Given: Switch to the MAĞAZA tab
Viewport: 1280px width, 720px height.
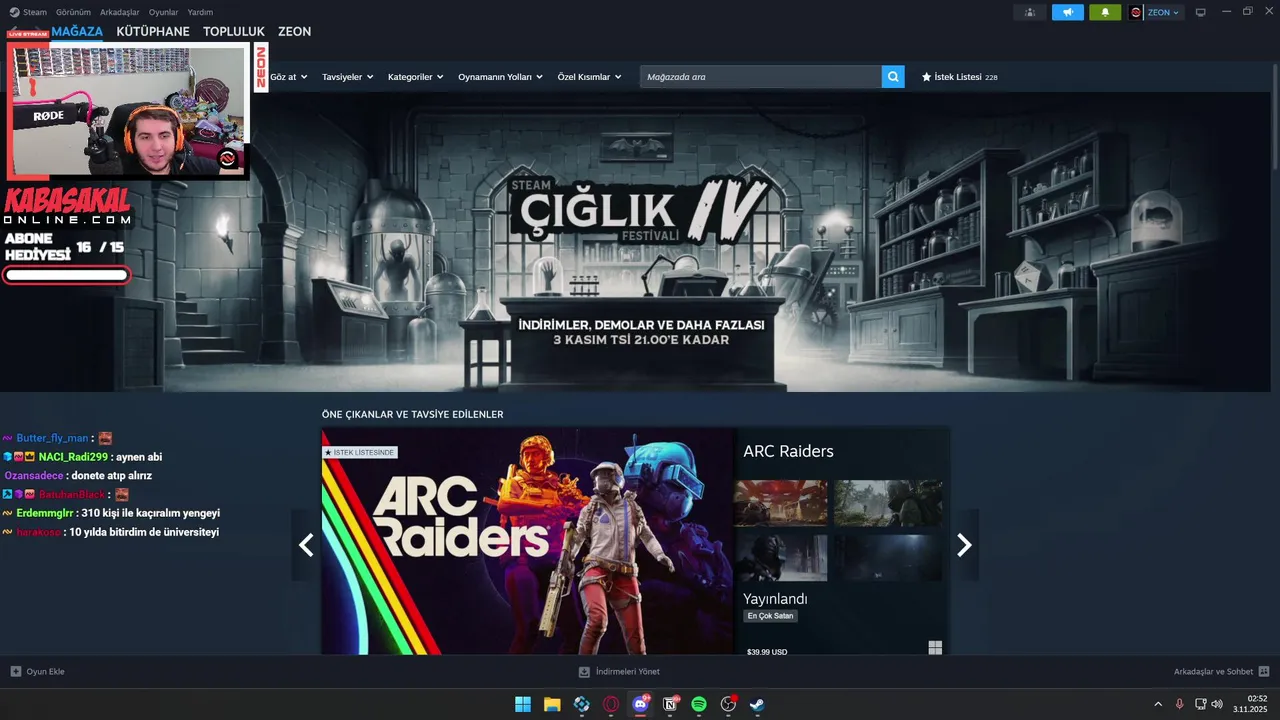Looking at the screenshot, I should pyautogui.click(x=77, y=31).
